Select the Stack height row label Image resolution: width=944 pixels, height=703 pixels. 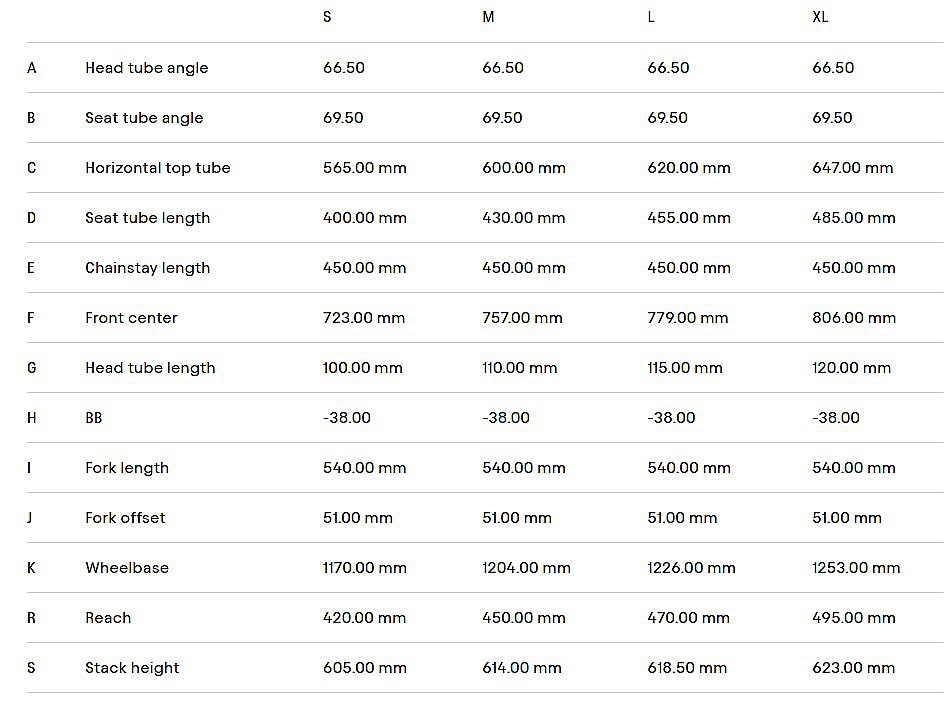(x=132, y=668)
